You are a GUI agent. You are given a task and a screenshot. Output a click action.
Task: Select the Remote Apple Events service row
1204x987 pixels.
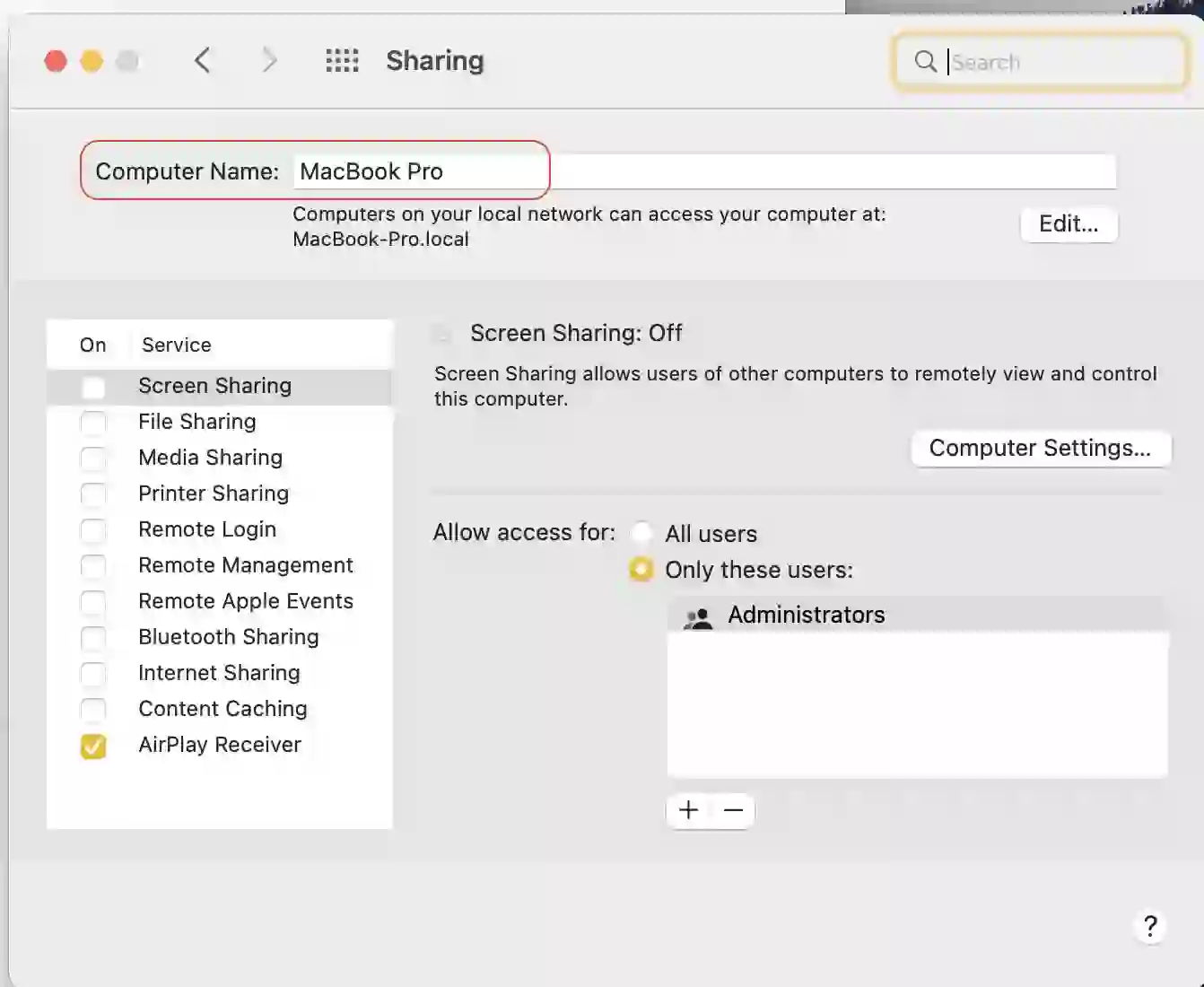220,601
